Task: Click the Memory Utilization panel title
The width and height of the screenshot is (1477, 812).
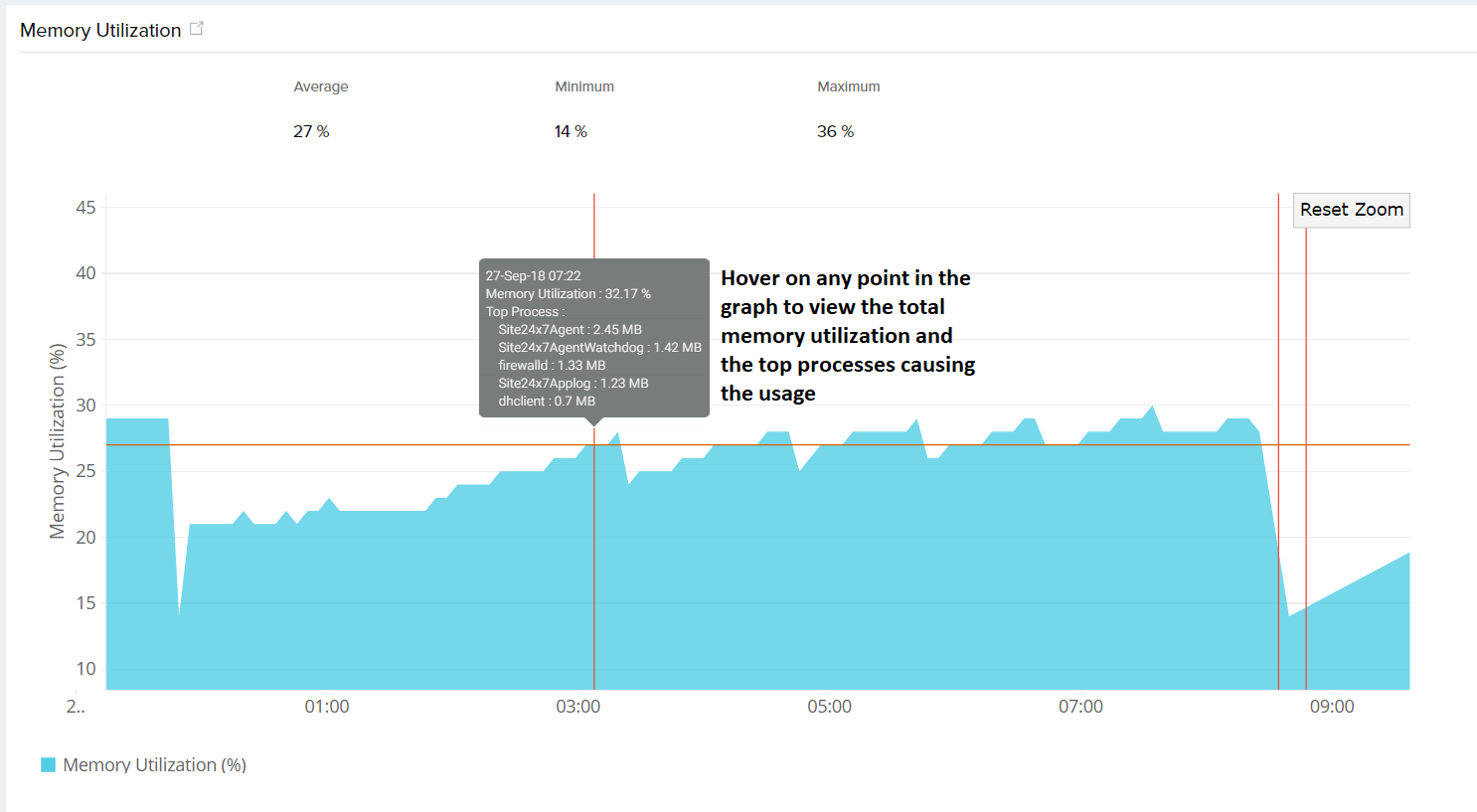Action: [100, 30]
